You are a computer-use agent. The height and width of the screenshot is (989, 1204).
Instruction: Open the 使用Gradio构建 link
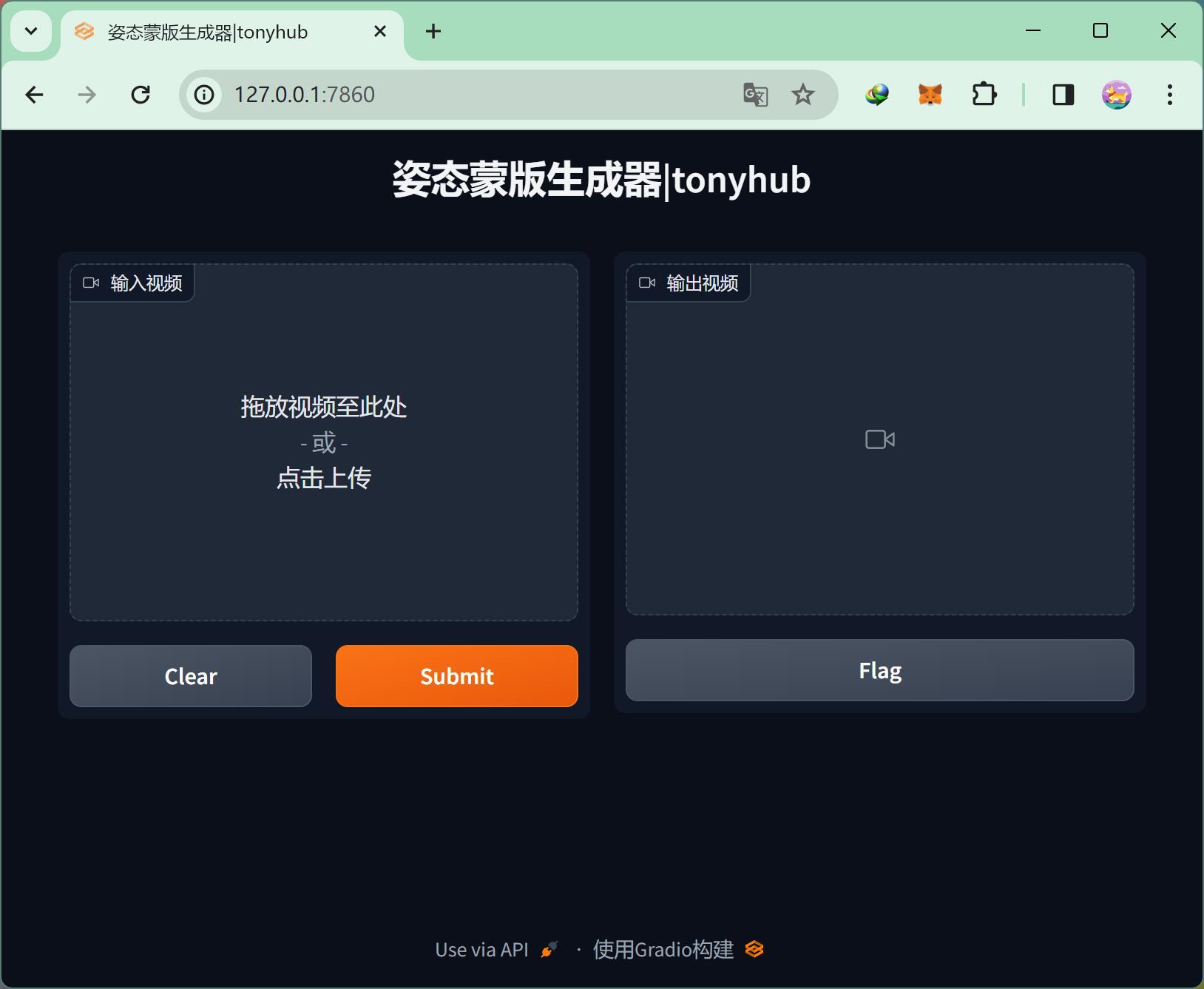pos(678,950)
